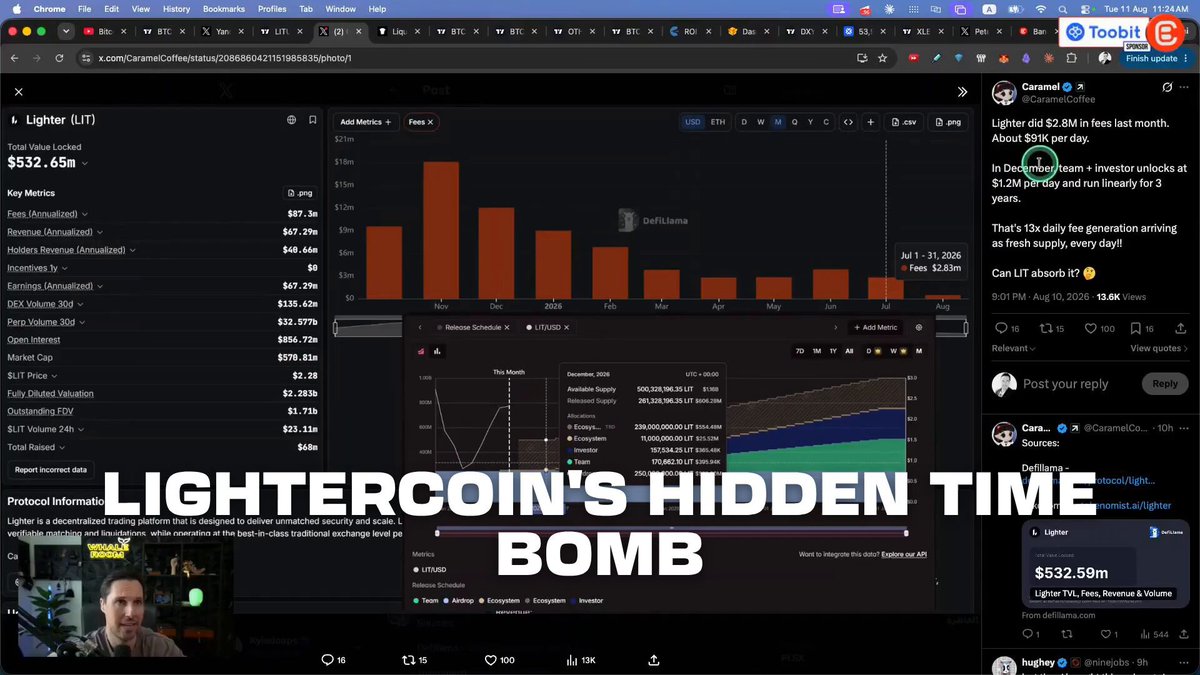
Task: Open Chrome Bookmarks menu
Action: click(x=223, y=9)
